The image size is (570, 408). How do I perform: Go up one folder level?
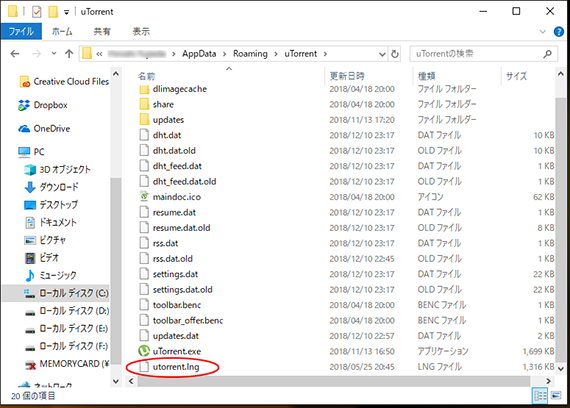[69, 54]
